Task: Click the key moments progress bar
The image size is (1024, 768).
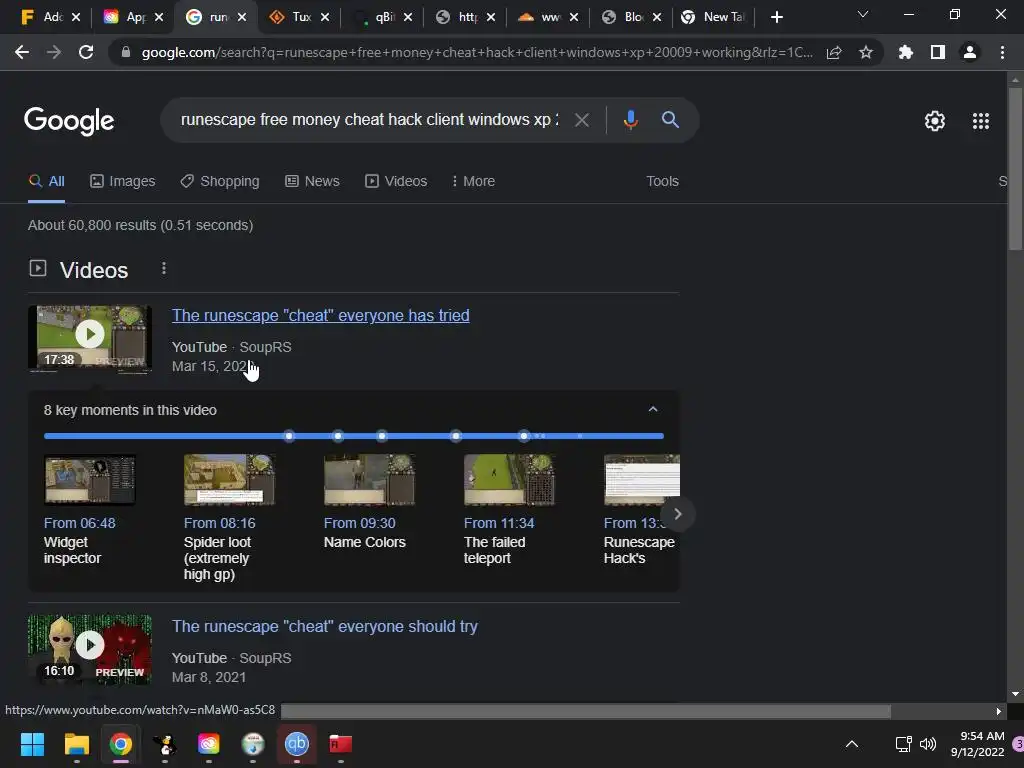Action: click(x=353, y=436)
